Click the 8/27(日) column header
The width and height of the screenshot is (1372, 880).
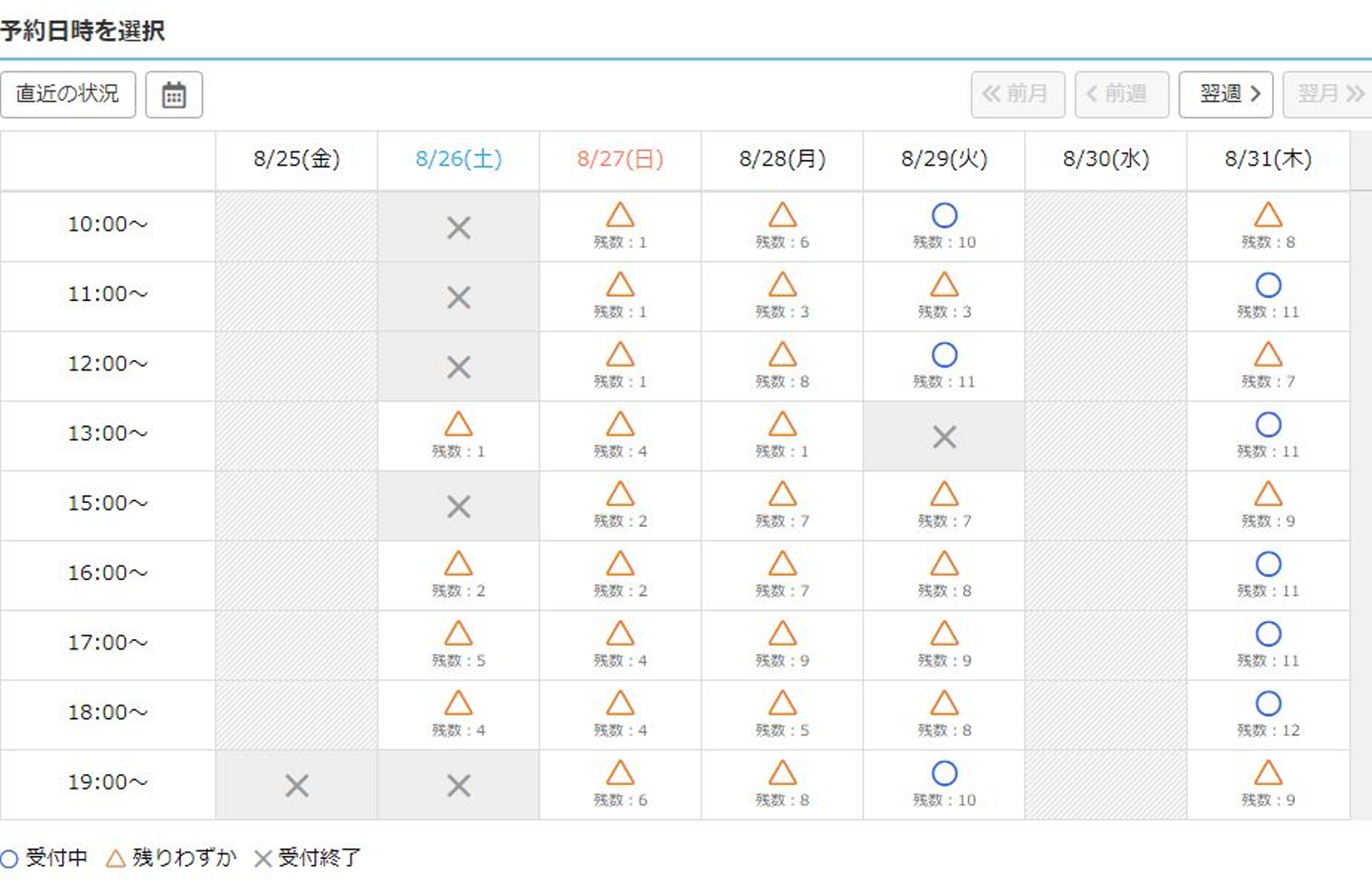point(620,159)
